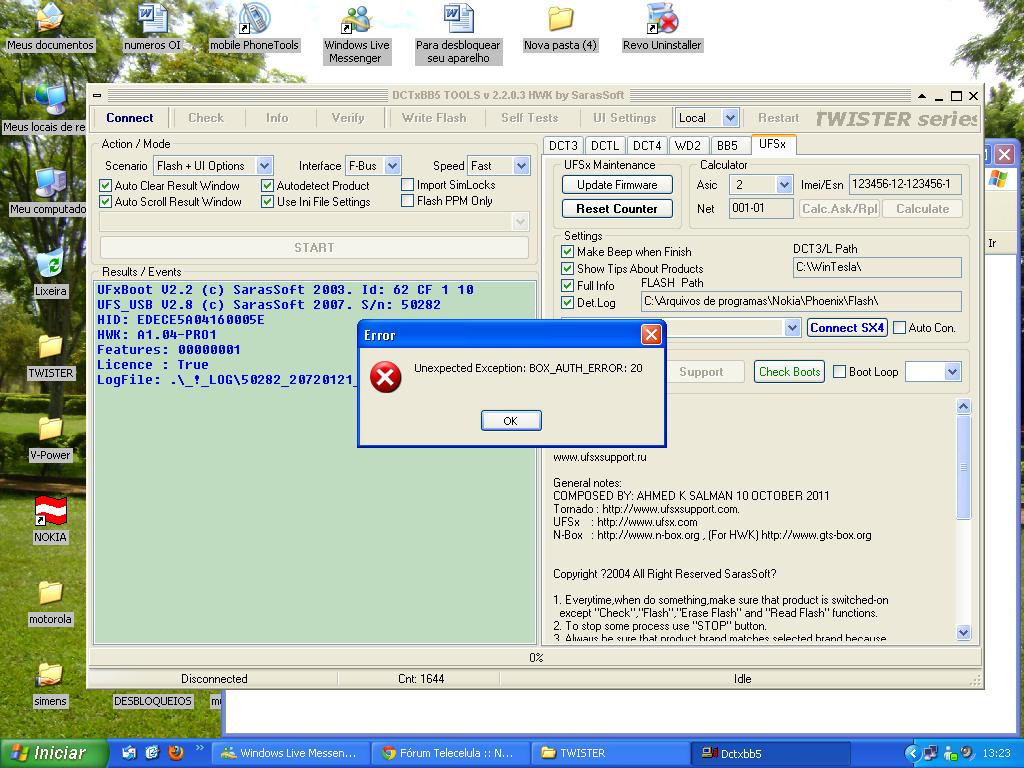Enable the Boot Loop checkbox
This screenshot has width=1024, height=768.
point(840,372)
